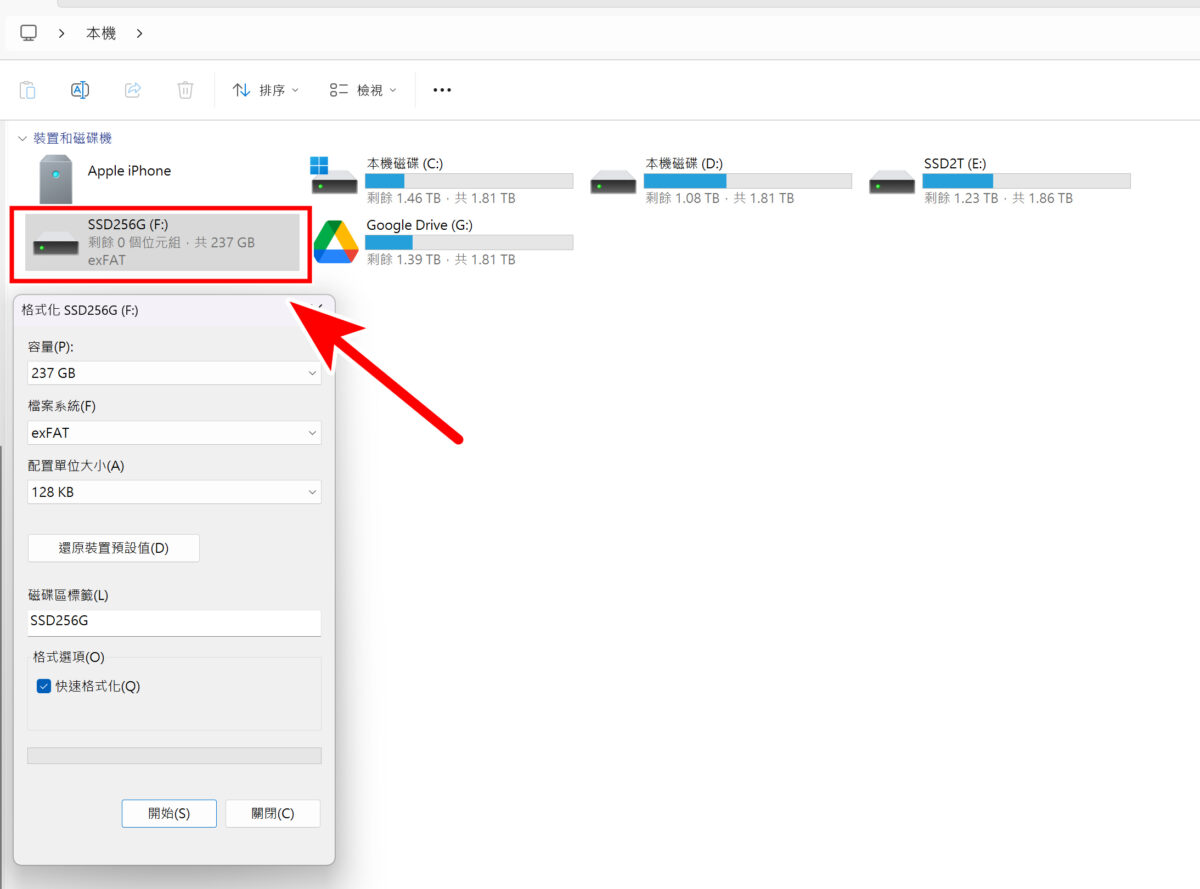Open the 檢視 view menu
This screenshot has height=889, width=1200.
pyautogui.click(x=363, y=90)
